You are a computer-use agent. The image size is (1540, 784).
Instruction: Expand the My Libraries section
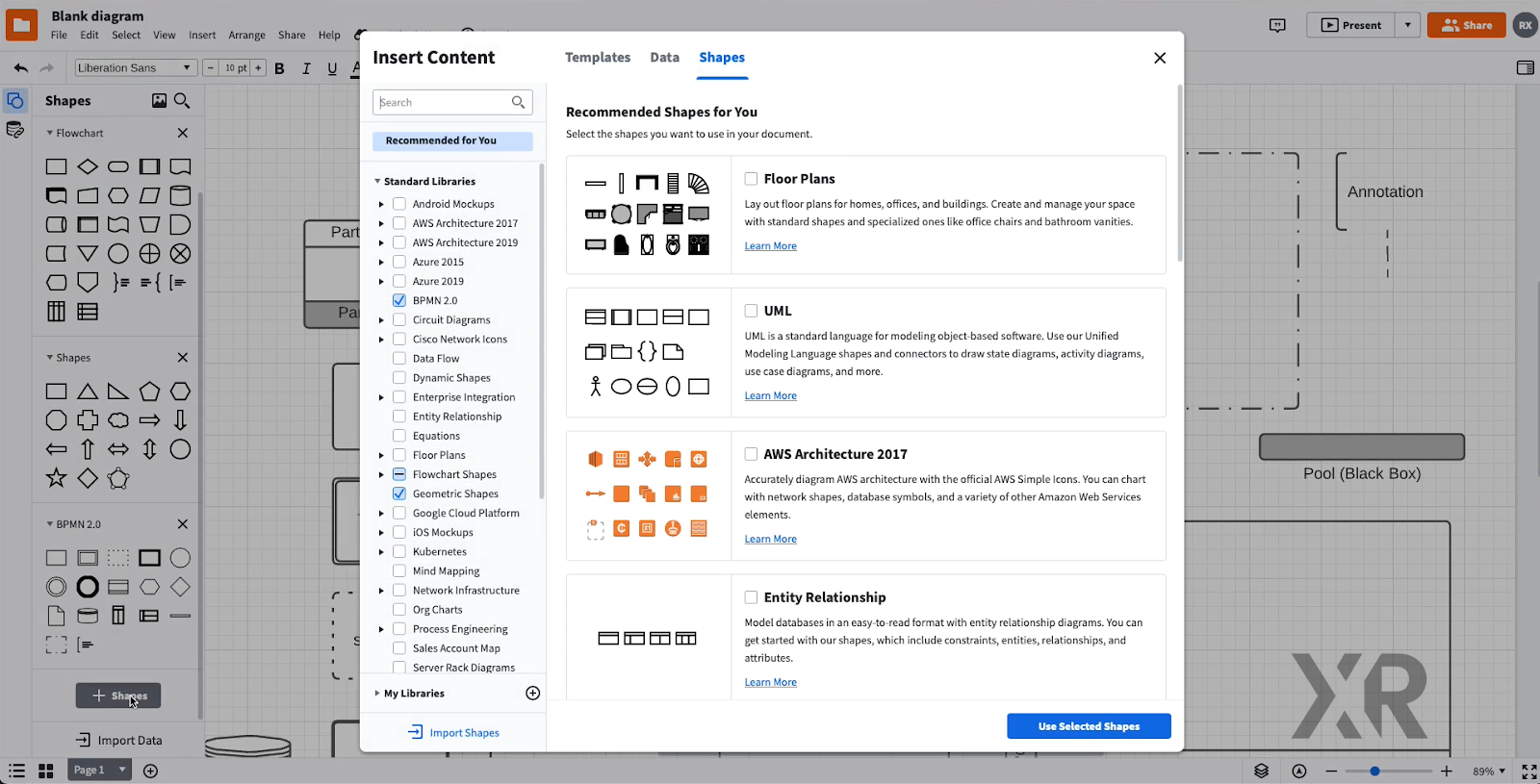[x=377, y=693]
